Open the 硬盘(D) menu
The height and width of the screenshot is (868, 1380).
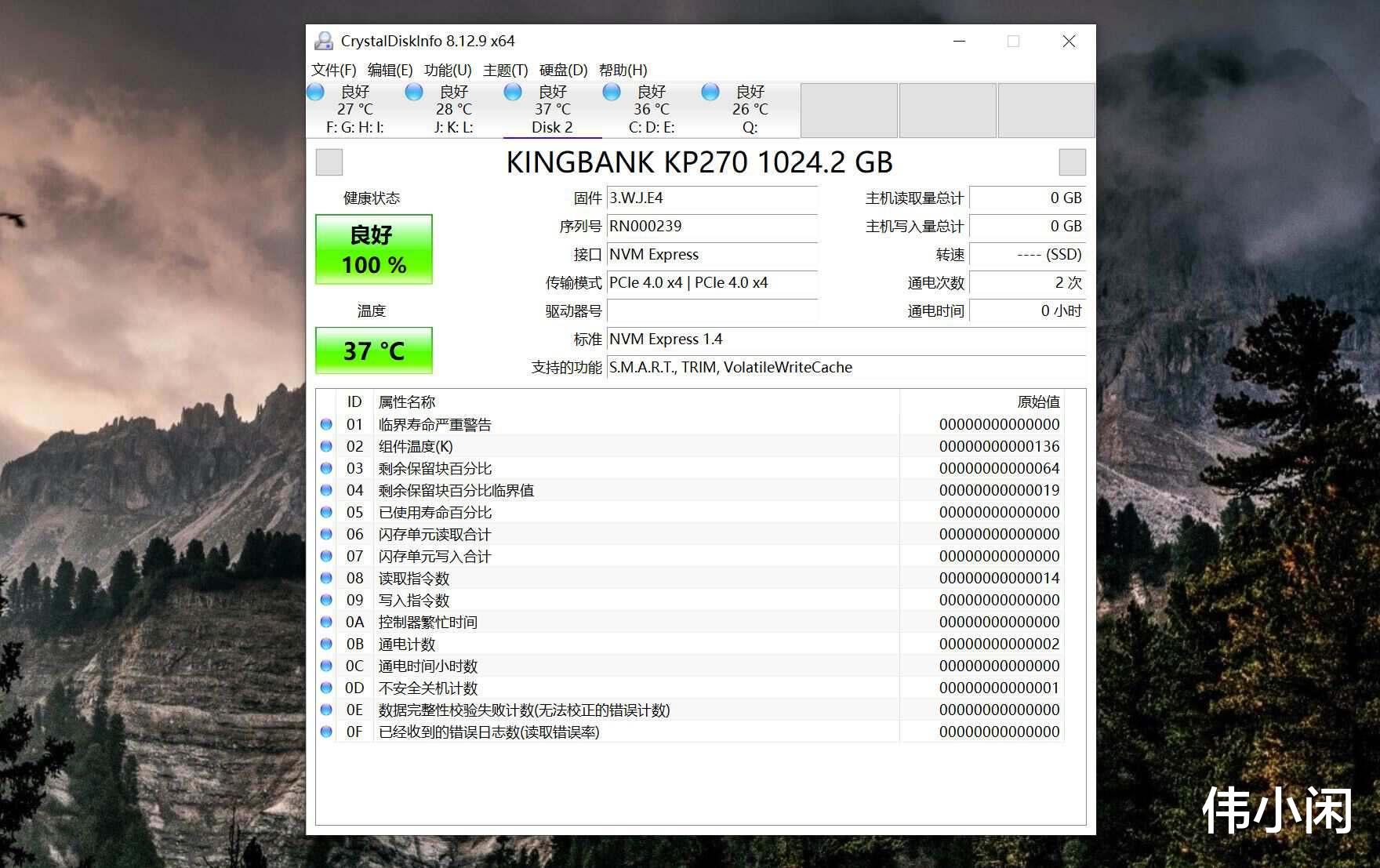563,70
